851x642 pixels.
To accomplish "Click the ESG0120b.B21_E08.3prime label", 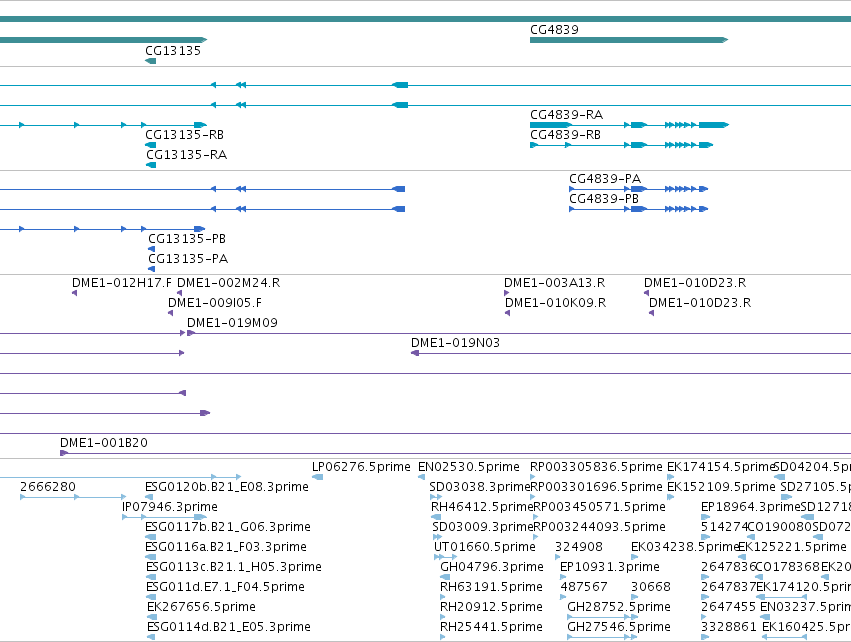I will click(226, 487).
